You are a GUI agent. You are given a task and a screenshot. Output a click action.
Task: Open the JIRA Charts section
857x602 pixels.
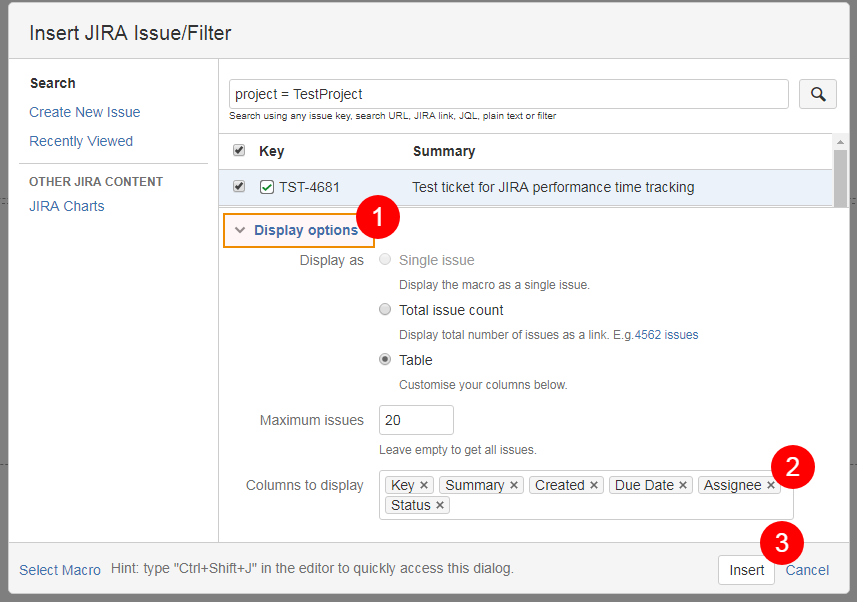pyautogui.click(x=67, y=206)
